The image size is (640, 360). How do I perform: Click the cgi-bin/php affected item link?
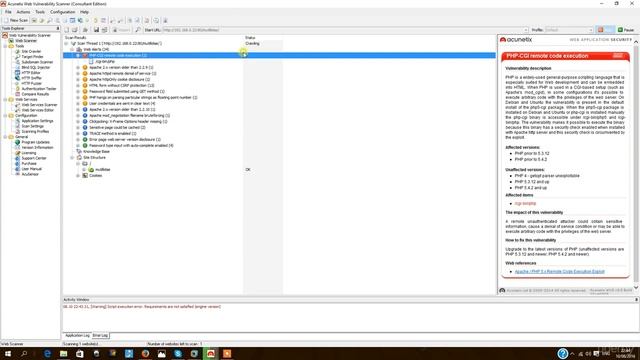[525, 203]
